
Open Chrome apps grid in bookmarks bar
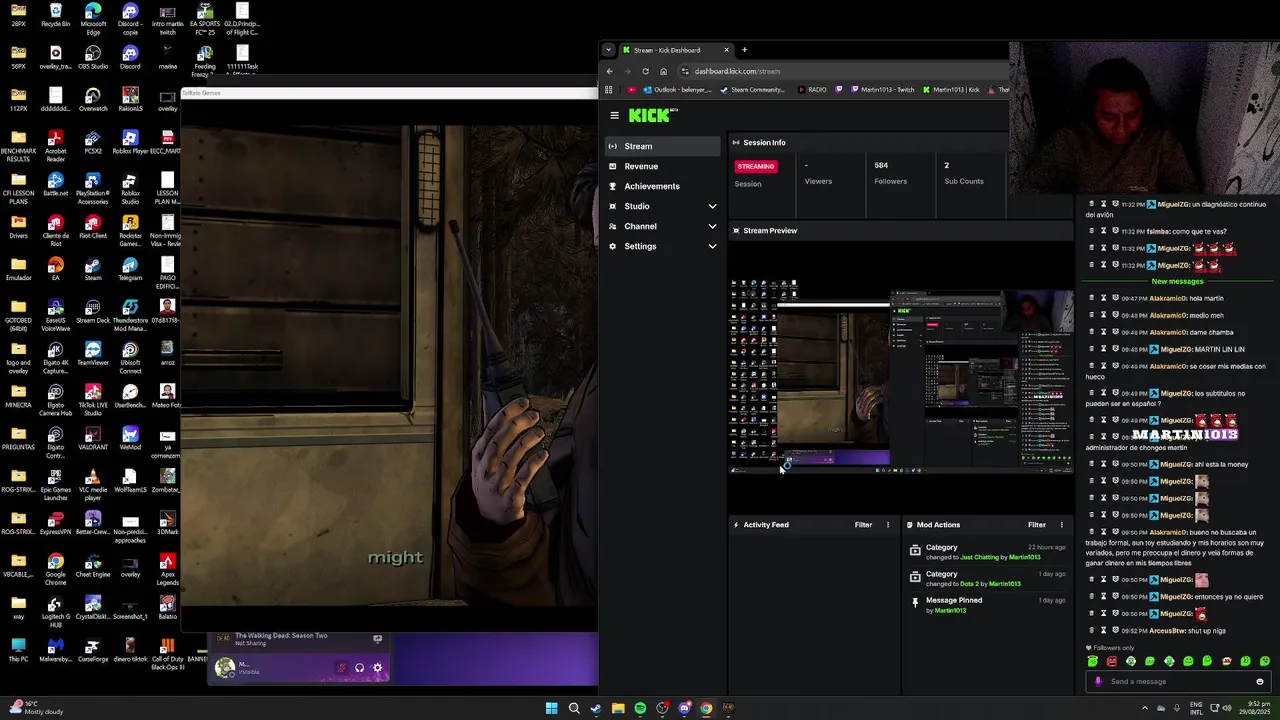608,90
